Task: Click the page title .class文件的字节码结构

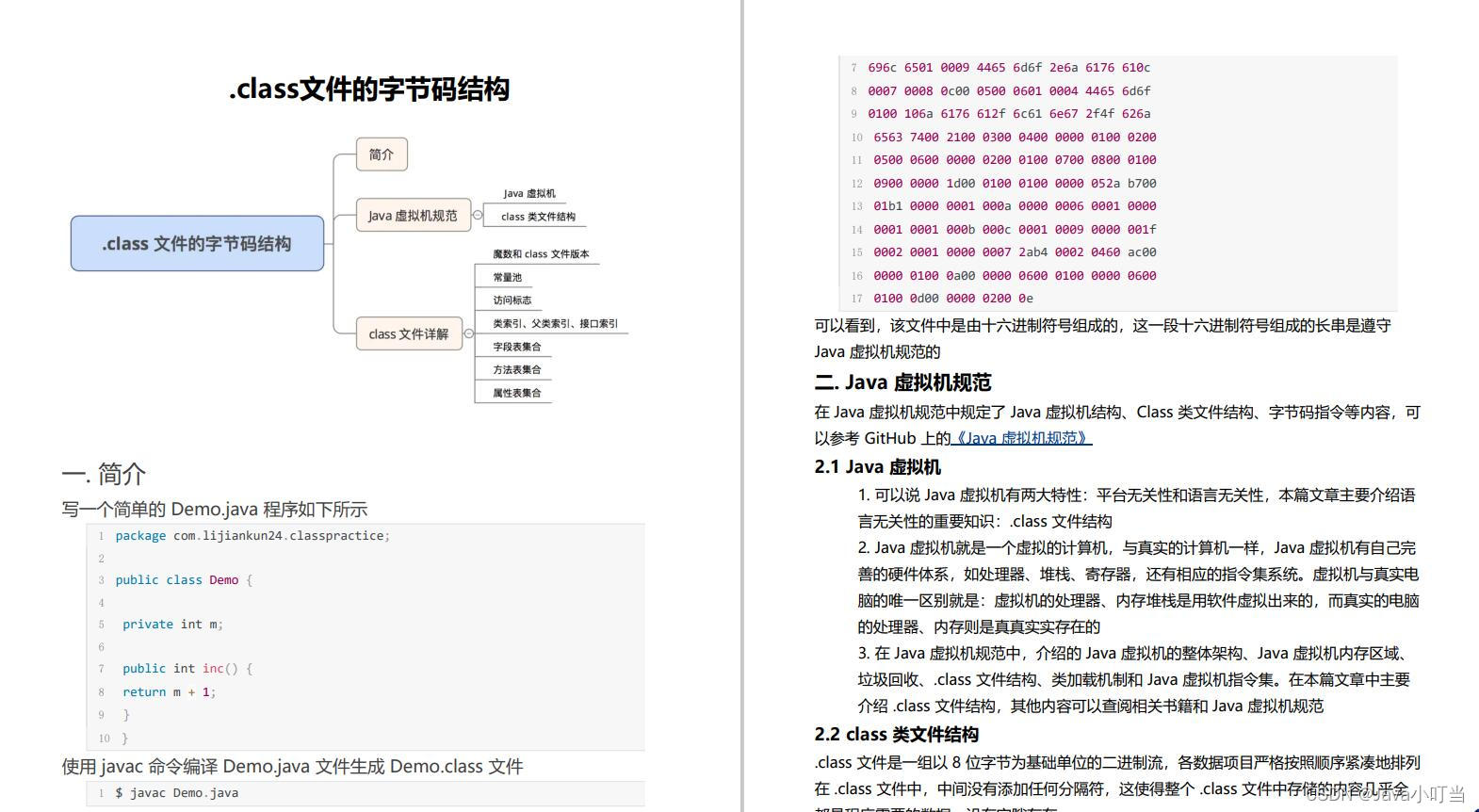Action: click(x=369, y=89)
